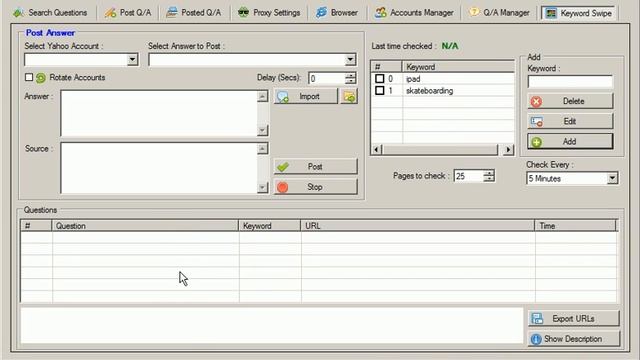
Task: Click the Edit keyword button
Action: (570, 121)
